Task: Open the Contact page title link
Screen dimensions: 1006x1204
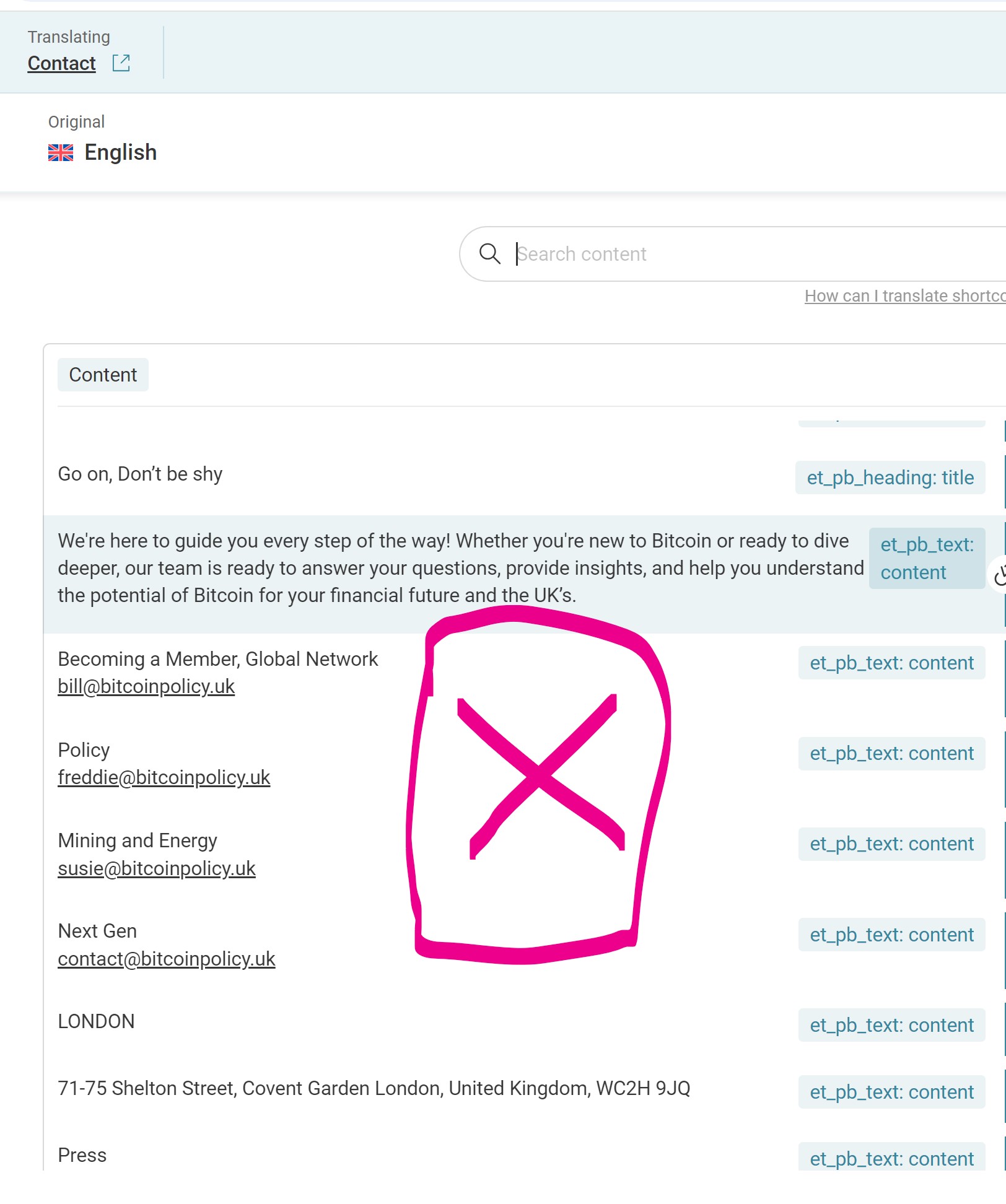Action: pyautogui.click(x=62, y=63)
